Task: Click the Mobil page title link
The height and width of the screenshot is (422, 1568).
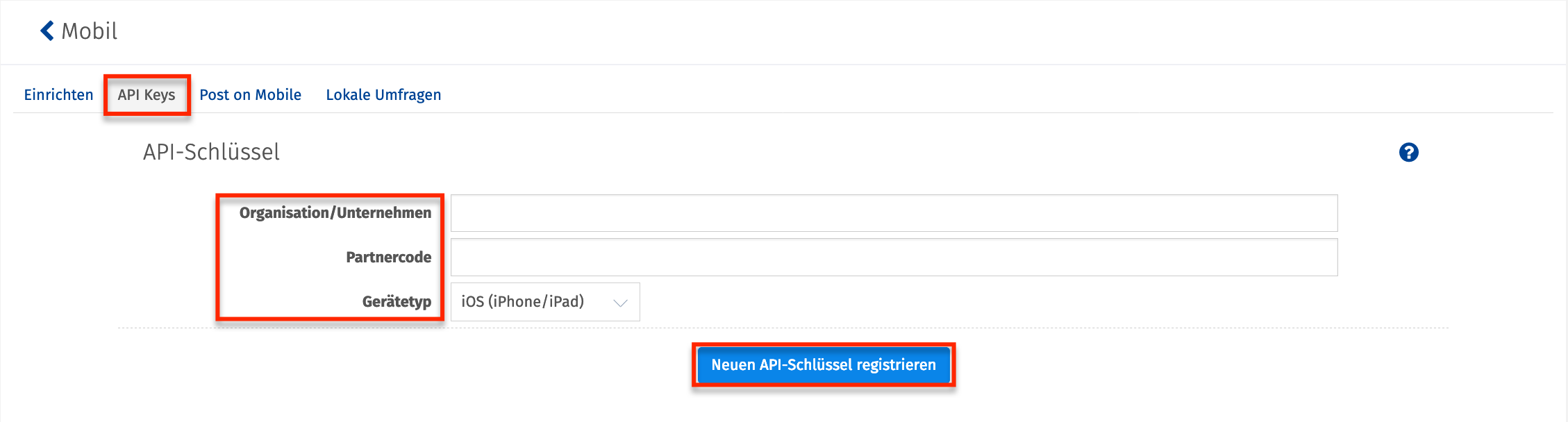Action: (x=90, y=31)
